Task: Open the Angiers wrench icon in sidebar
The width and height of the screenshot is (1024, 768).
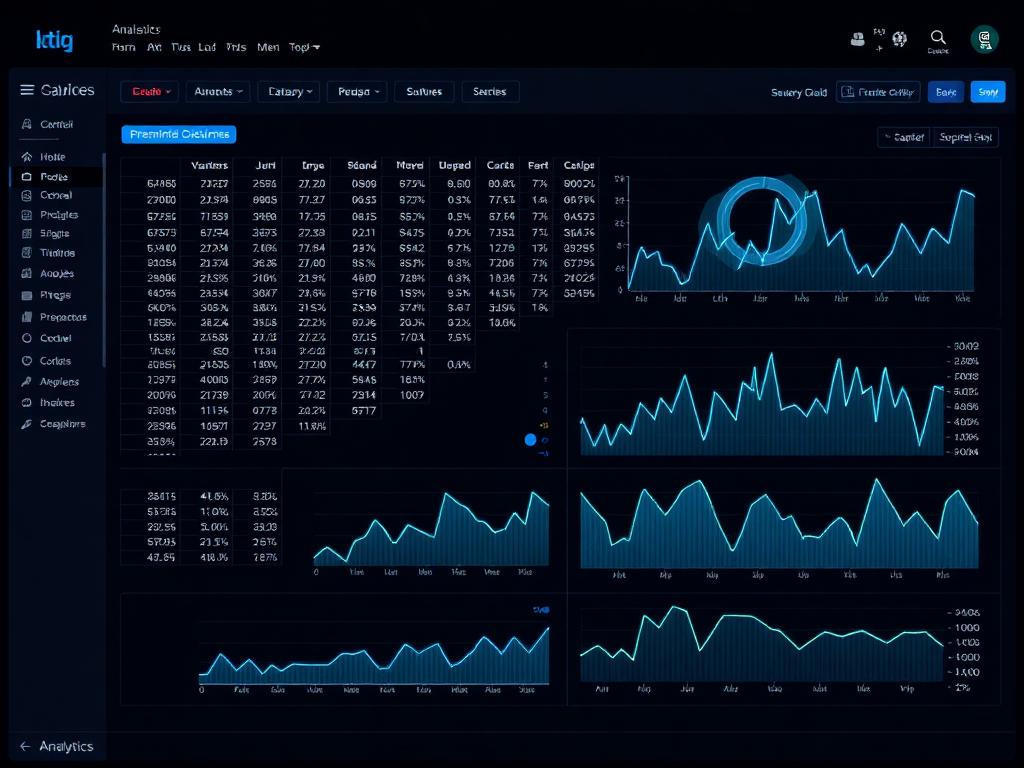Action: [x=27, y=381]
